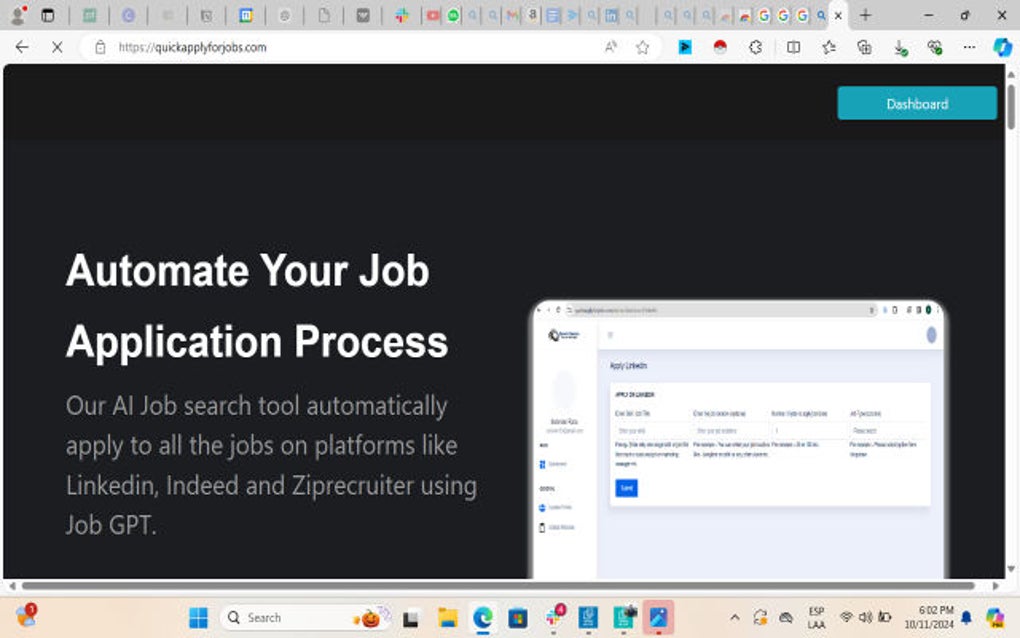1020x638 pixels.
Task: Open the Favorites list
Action: coord(827,47)
